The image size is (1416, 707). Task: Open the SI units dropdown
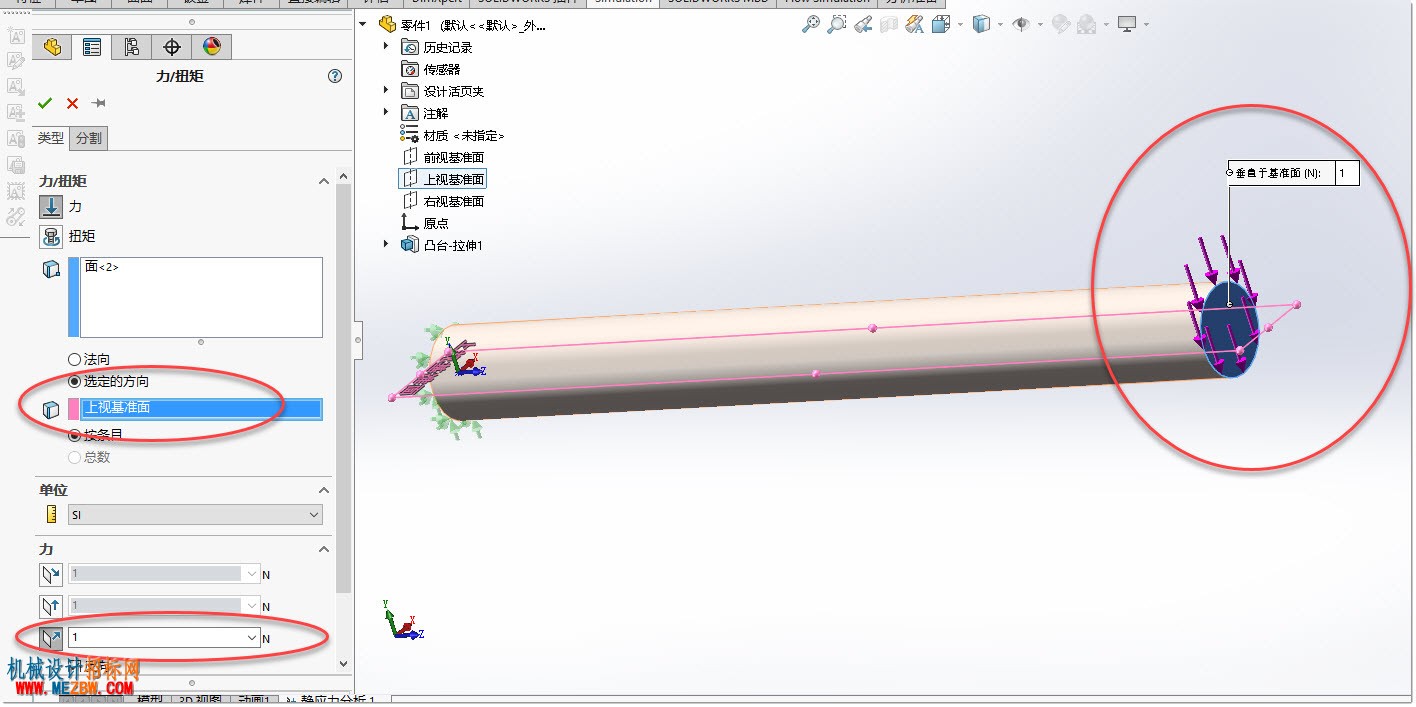click(195, 515)
